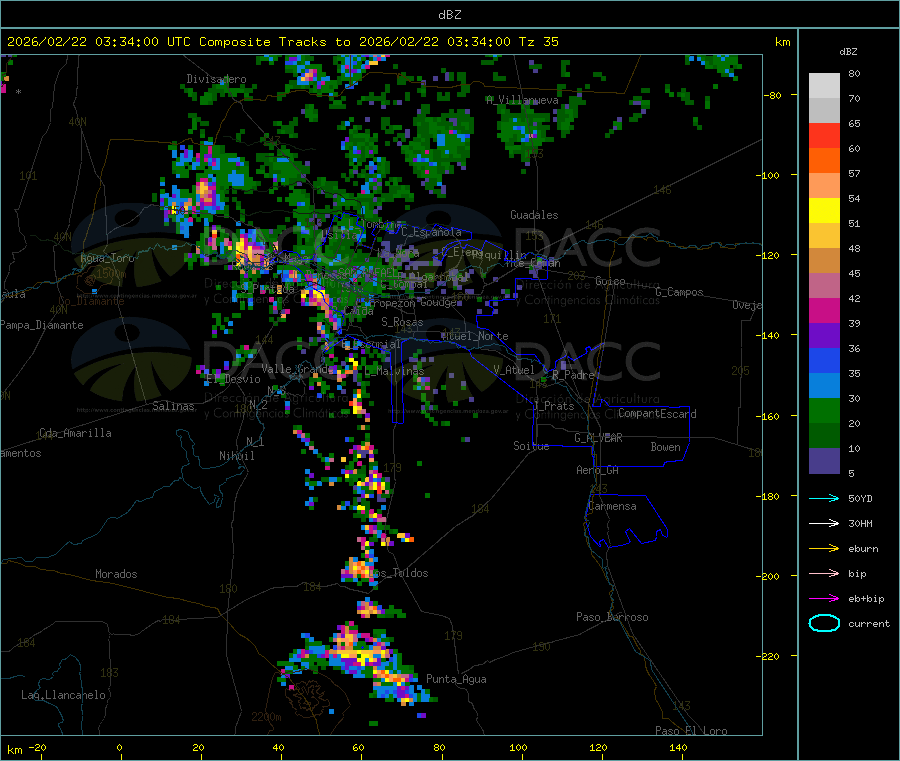Click the 'Aero_GA' map label
900x761 pixels.
pyautogui.click(x=598, y=471)
